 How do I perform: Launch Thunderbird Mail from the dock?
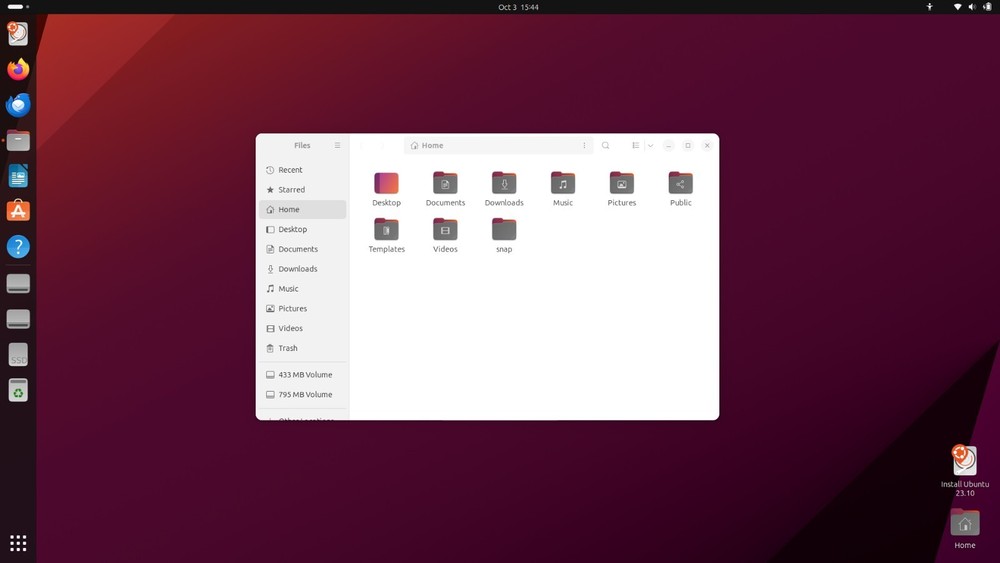click(18, 105)
